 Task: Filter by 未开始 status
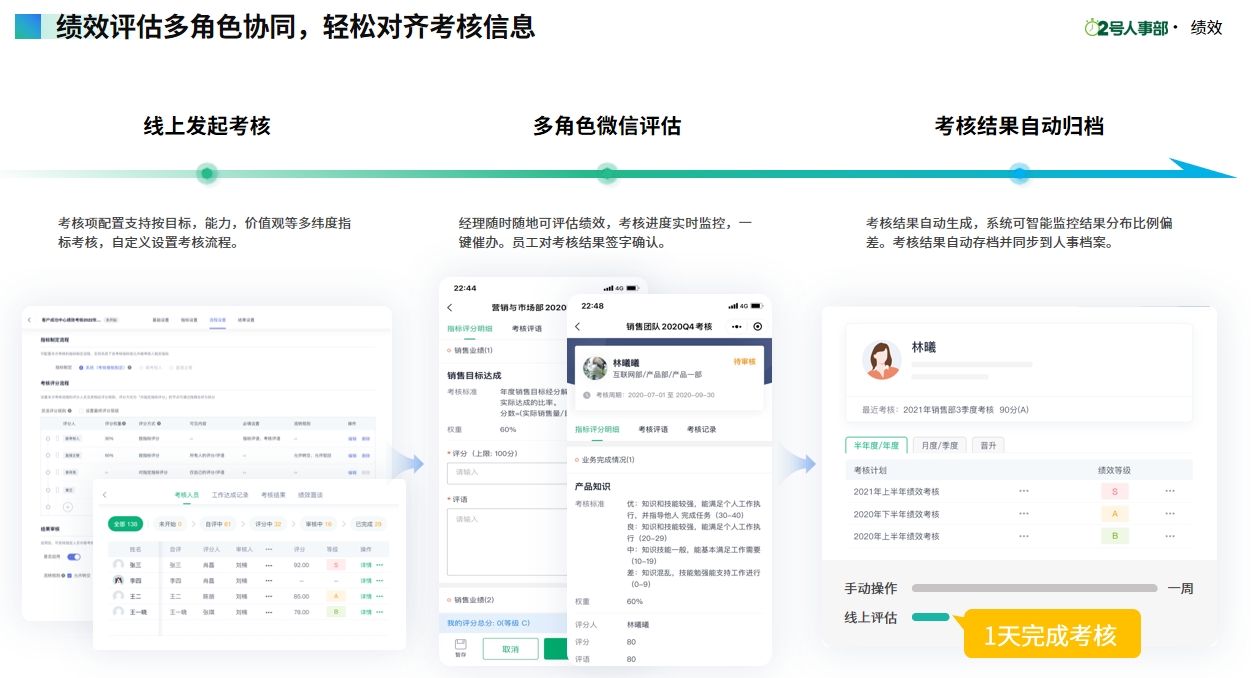[x=170, y=524]
